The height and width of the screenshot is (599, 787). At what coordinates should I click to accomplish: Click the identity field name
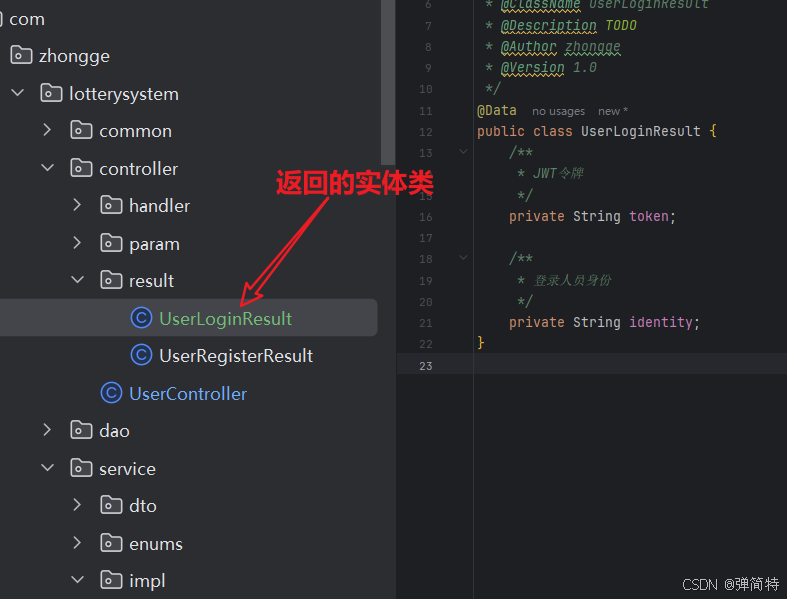661,322
